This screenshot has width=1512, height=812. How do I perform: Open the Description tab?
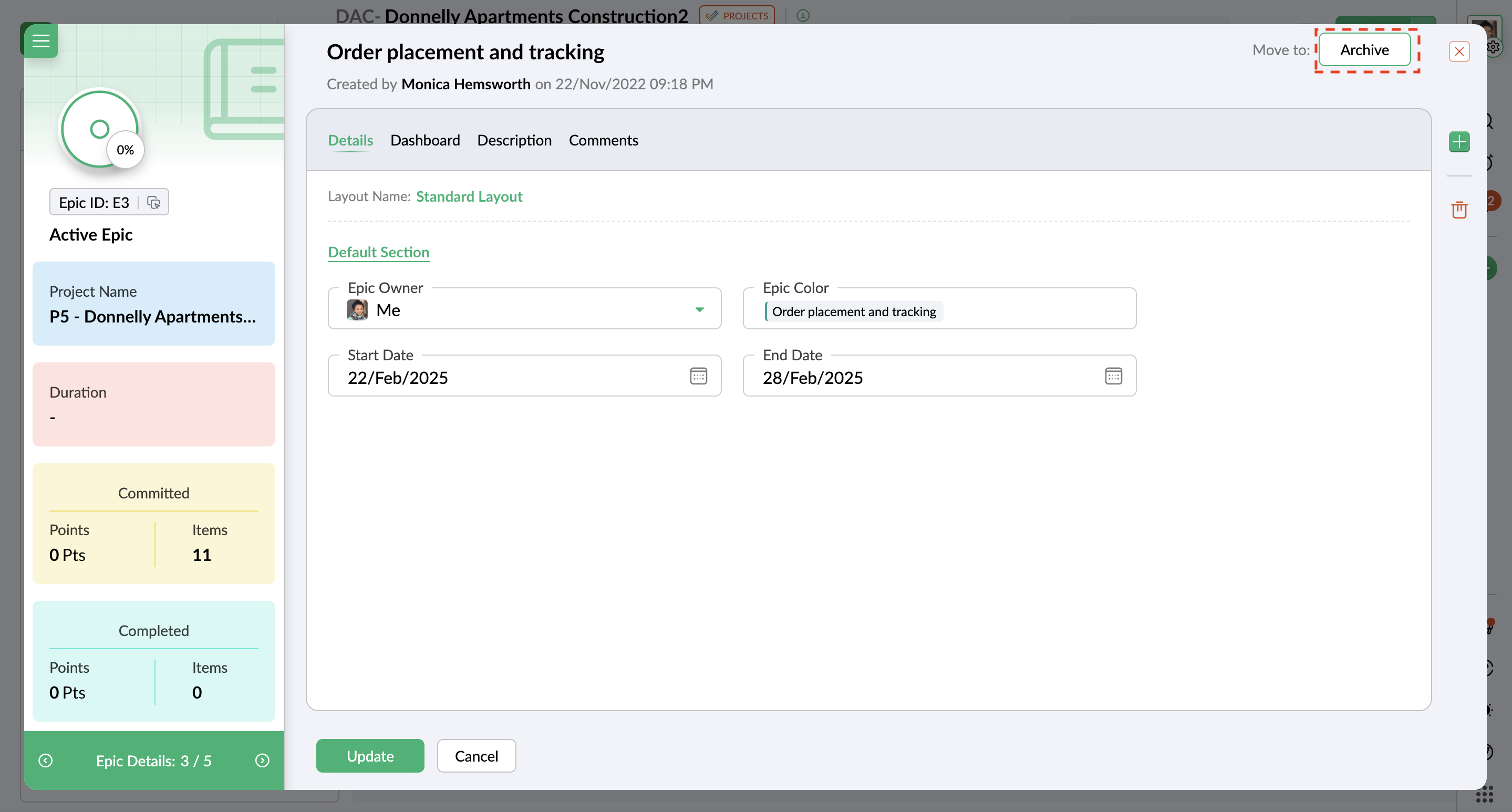[x=514, y=140]
